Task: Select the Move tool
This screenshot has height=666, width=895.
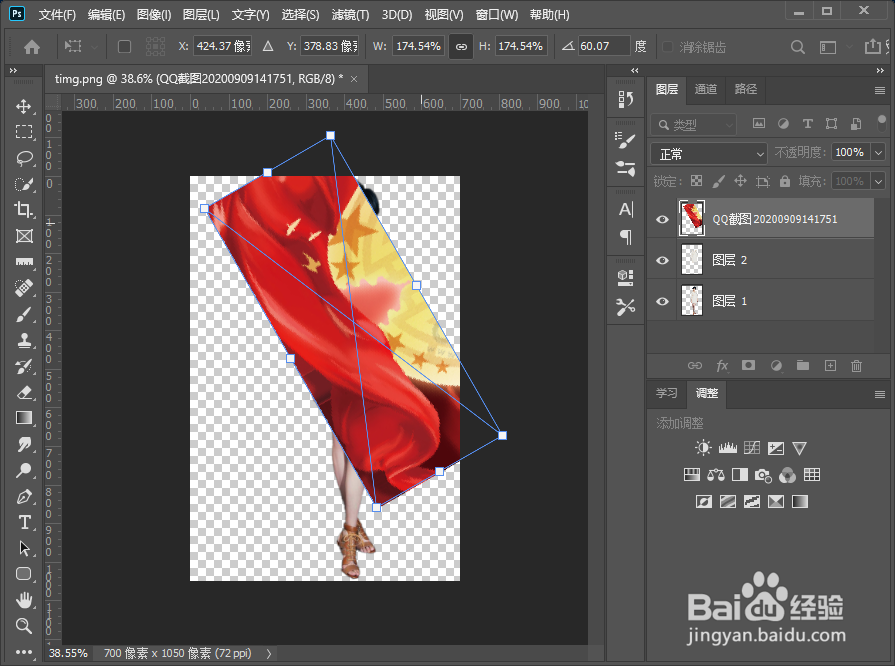Action: click(23, 107)
